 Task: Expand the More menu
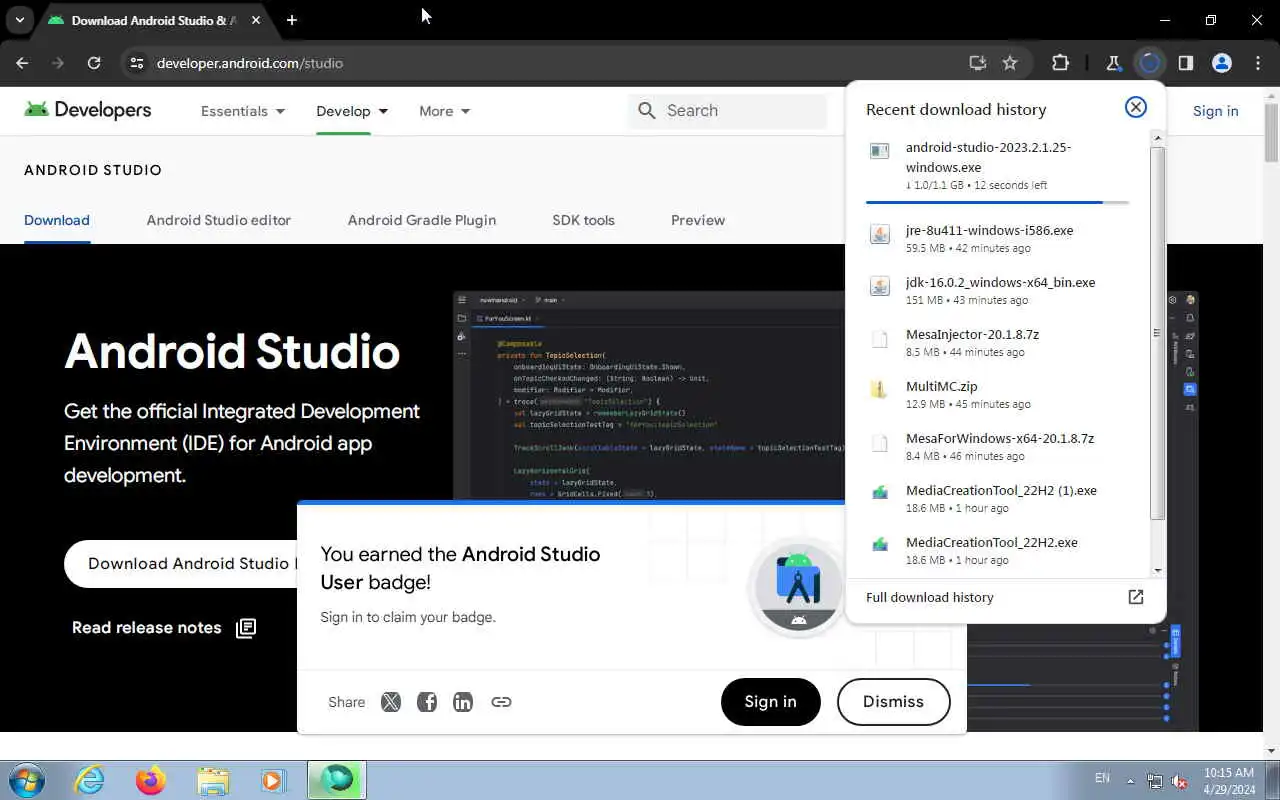coord(445,111)
